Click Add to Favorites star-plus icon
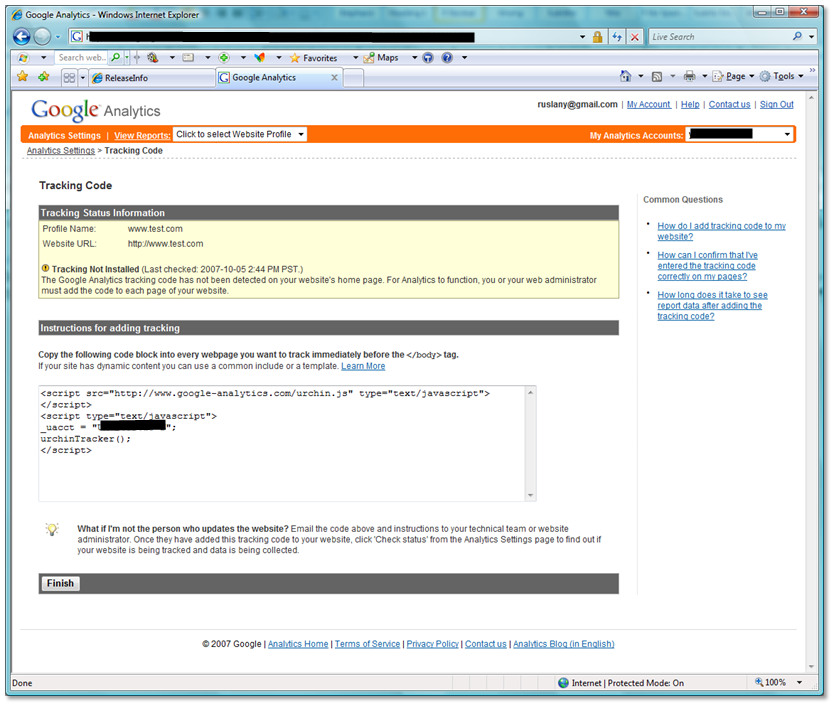The image size is (835, 707). (x=44, y=77)
